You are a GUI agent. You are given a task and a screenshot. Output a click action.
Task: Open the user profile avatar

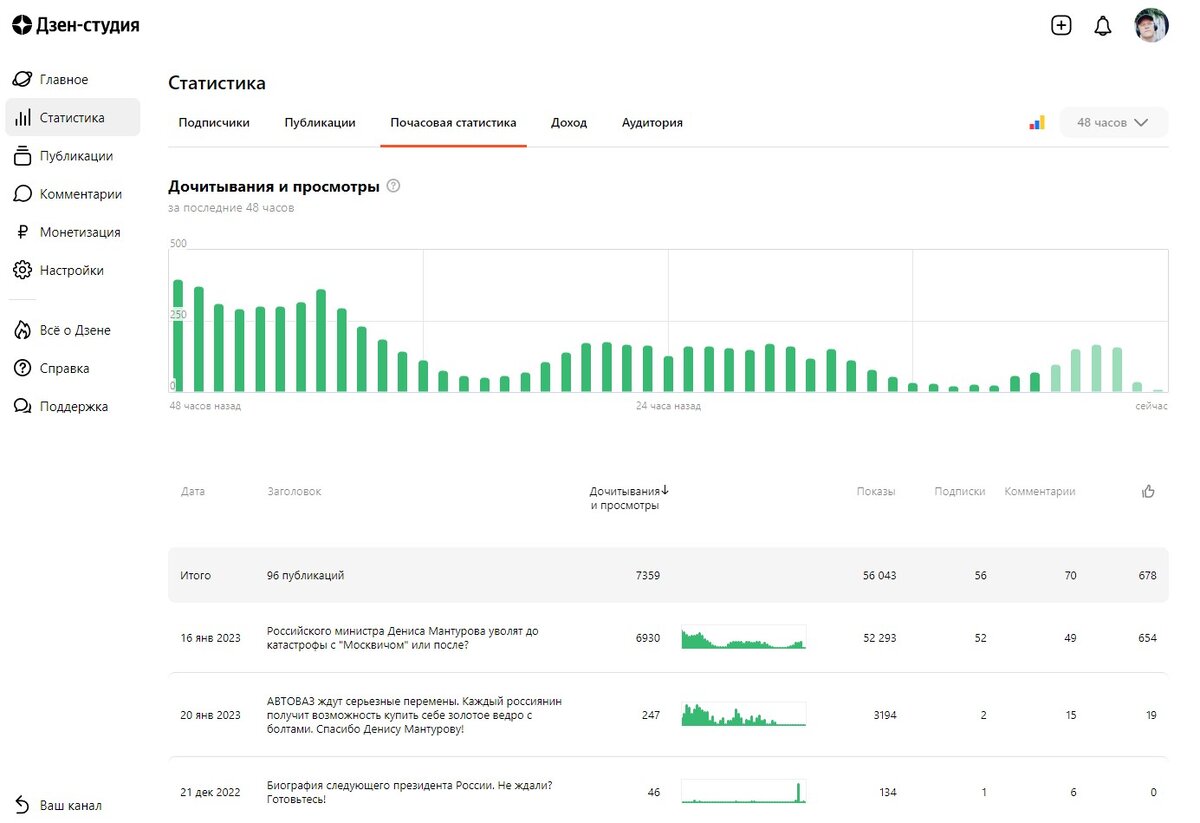click(x=1151, y=26)
